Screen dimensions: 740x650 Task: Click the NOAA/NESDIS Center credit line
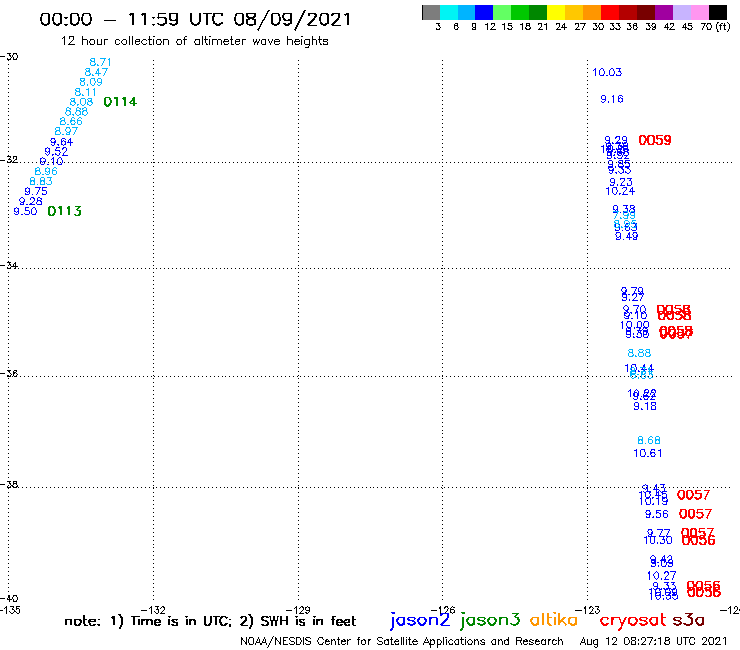coord(402,642)
